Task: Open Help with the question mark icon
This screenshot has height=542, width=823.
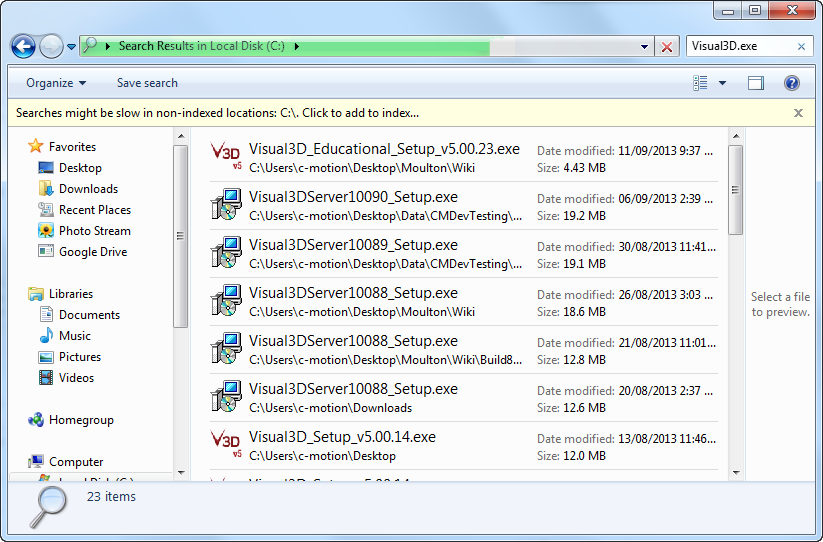Action: (x=792, y=83)
